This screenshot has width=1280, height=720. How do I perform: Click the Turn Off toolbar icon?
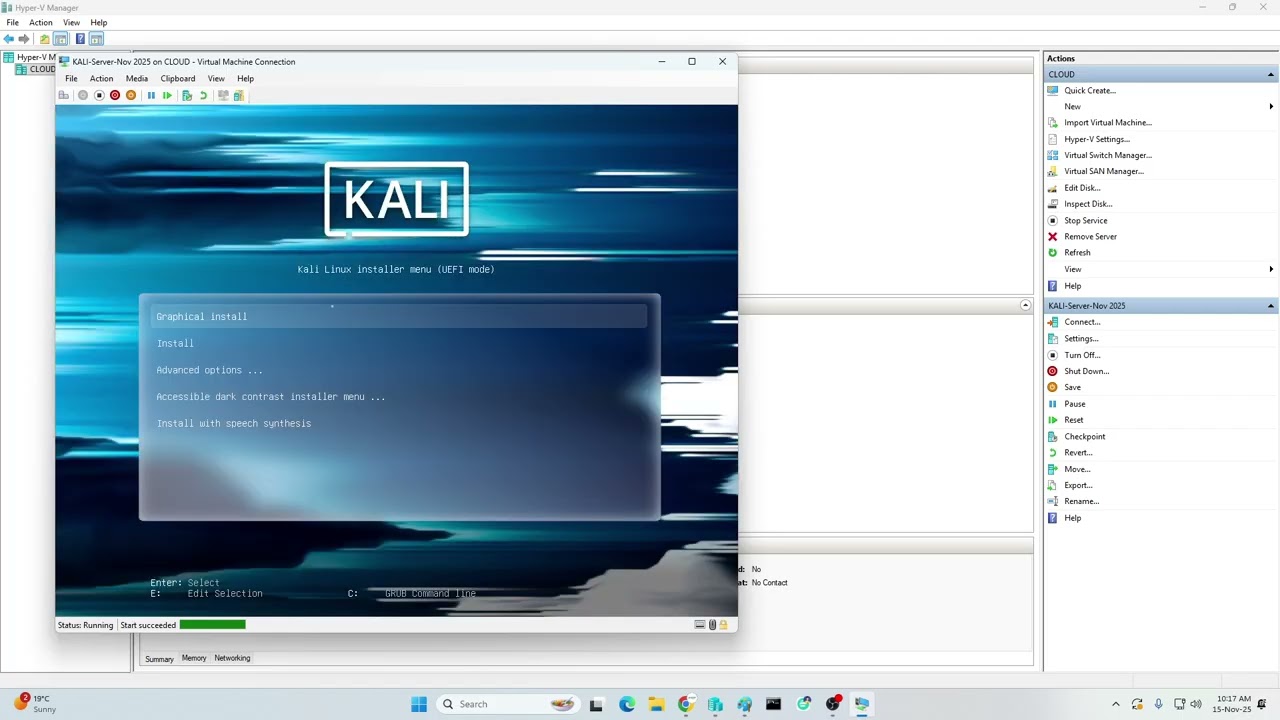pyautogui.click(x=99, y=95)
